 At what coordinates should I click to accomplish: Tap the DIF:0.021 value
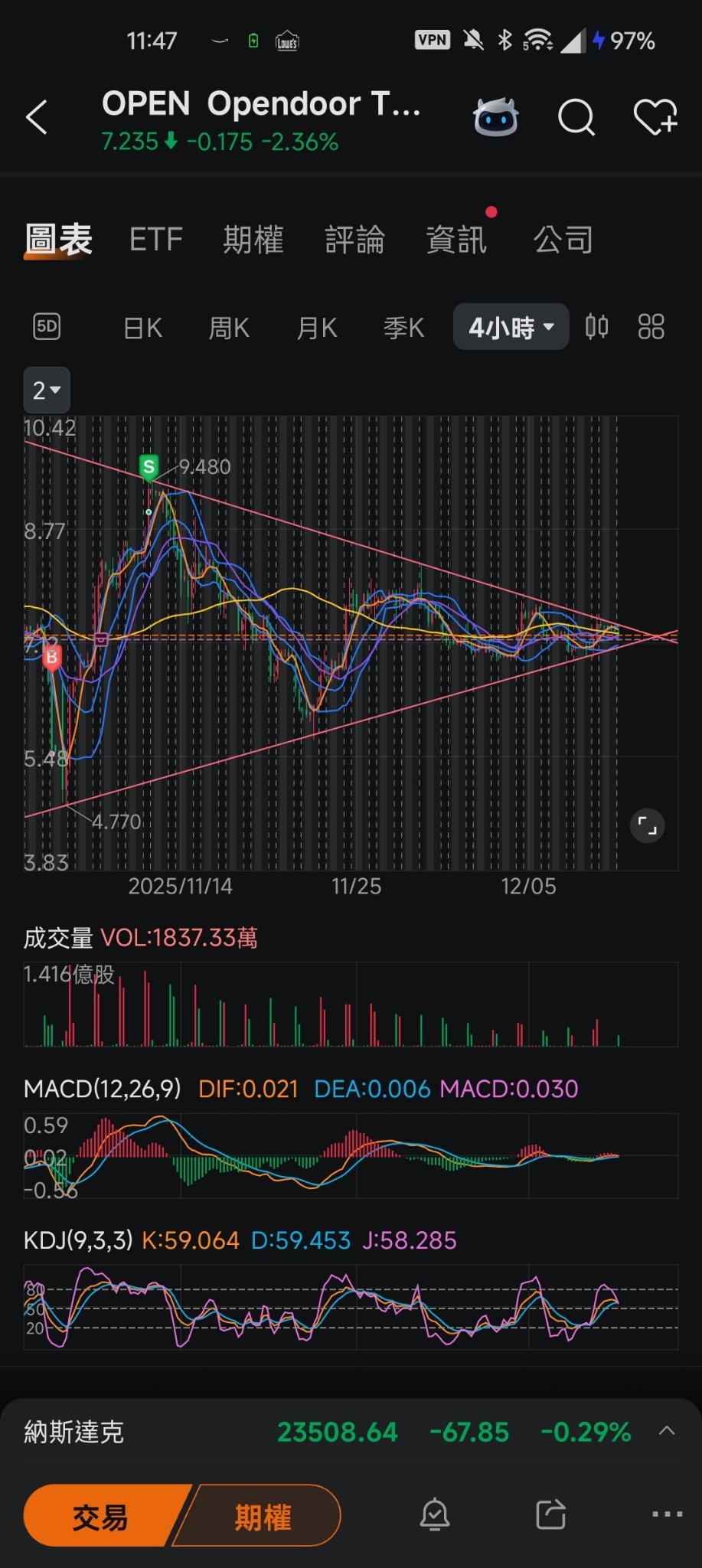tap(248, 1089)
